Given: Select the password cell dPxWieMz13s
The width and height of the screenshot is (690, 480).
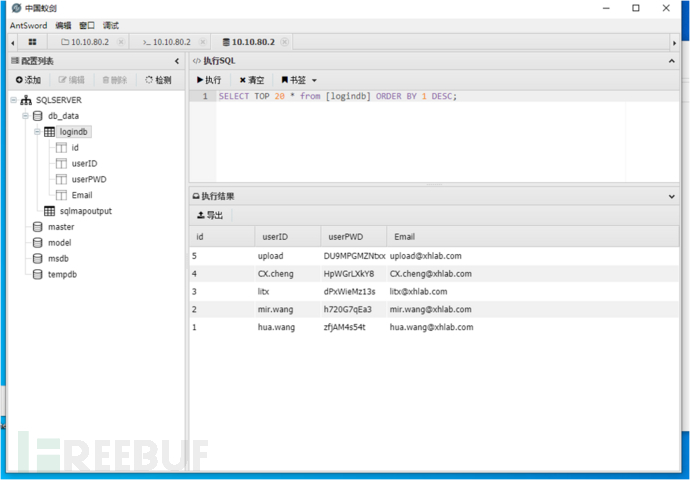Looking at the screenshot, I should click(349, 292).
